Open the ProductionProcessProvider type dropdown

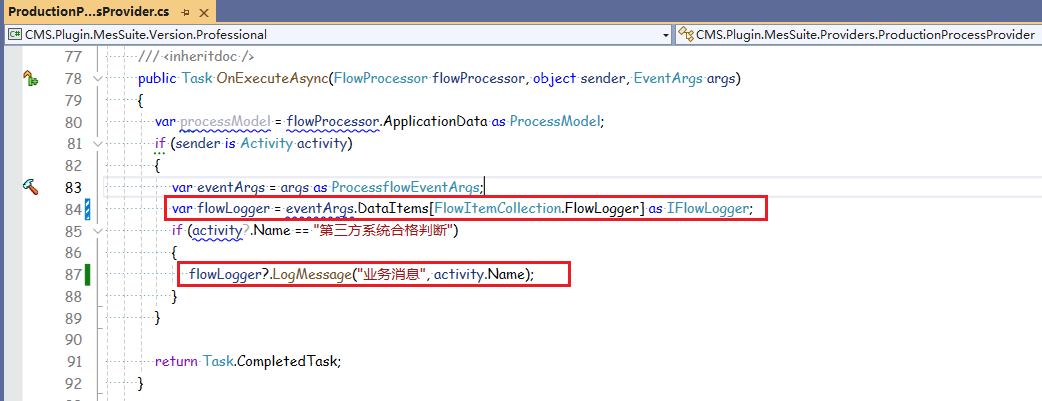point(860,35)
